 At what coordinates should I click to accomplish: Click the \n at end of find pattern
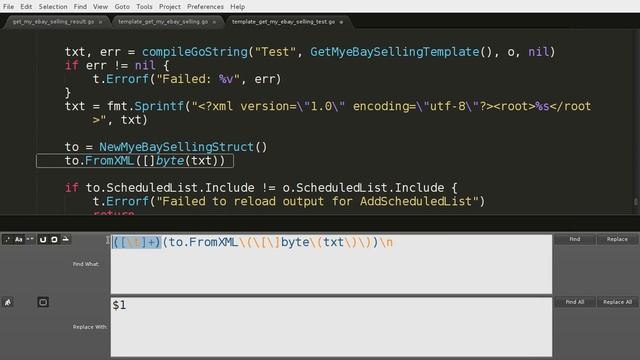(386, 242)
